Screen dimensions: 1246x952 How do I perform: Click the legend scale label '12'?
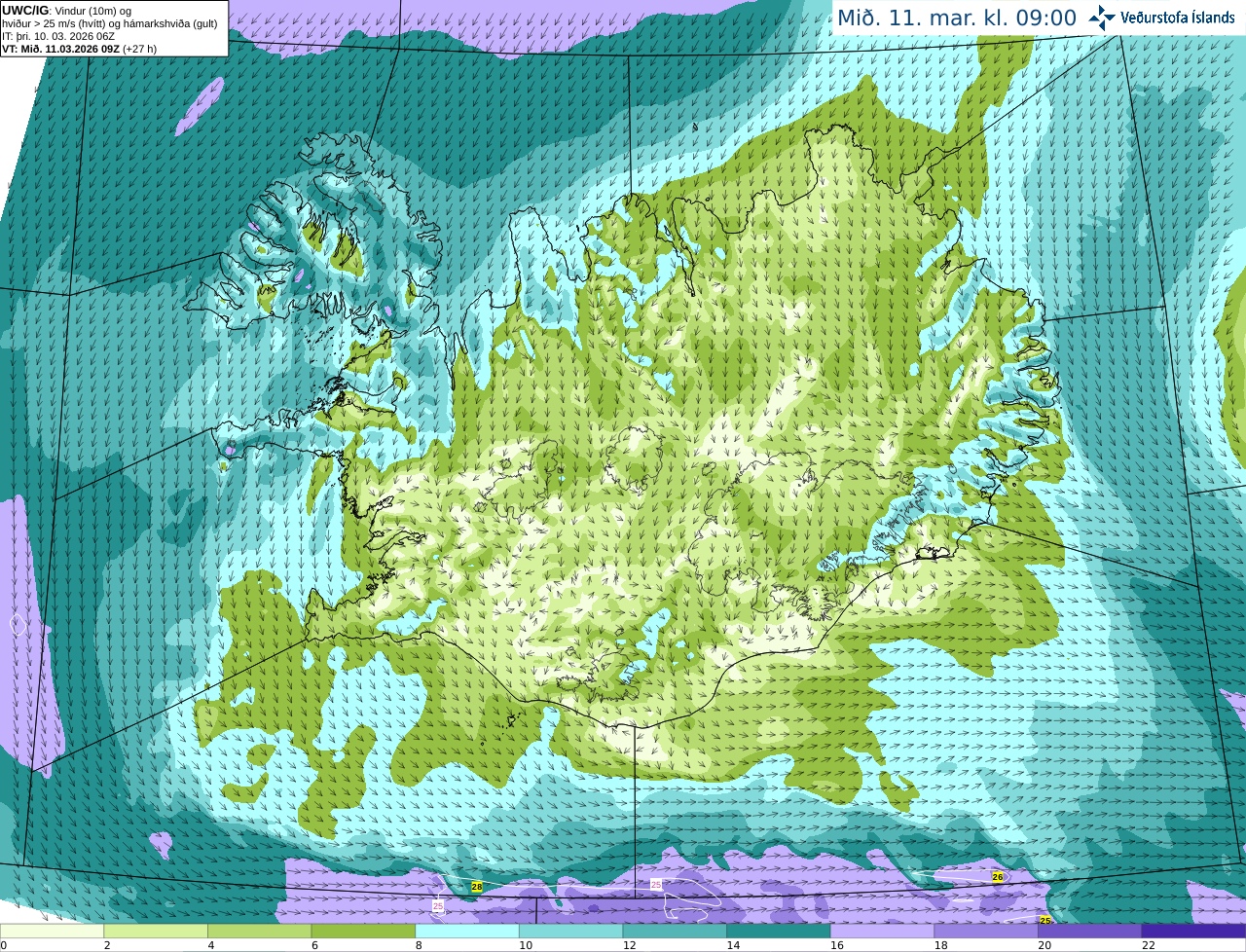click(x=629, y=945)
